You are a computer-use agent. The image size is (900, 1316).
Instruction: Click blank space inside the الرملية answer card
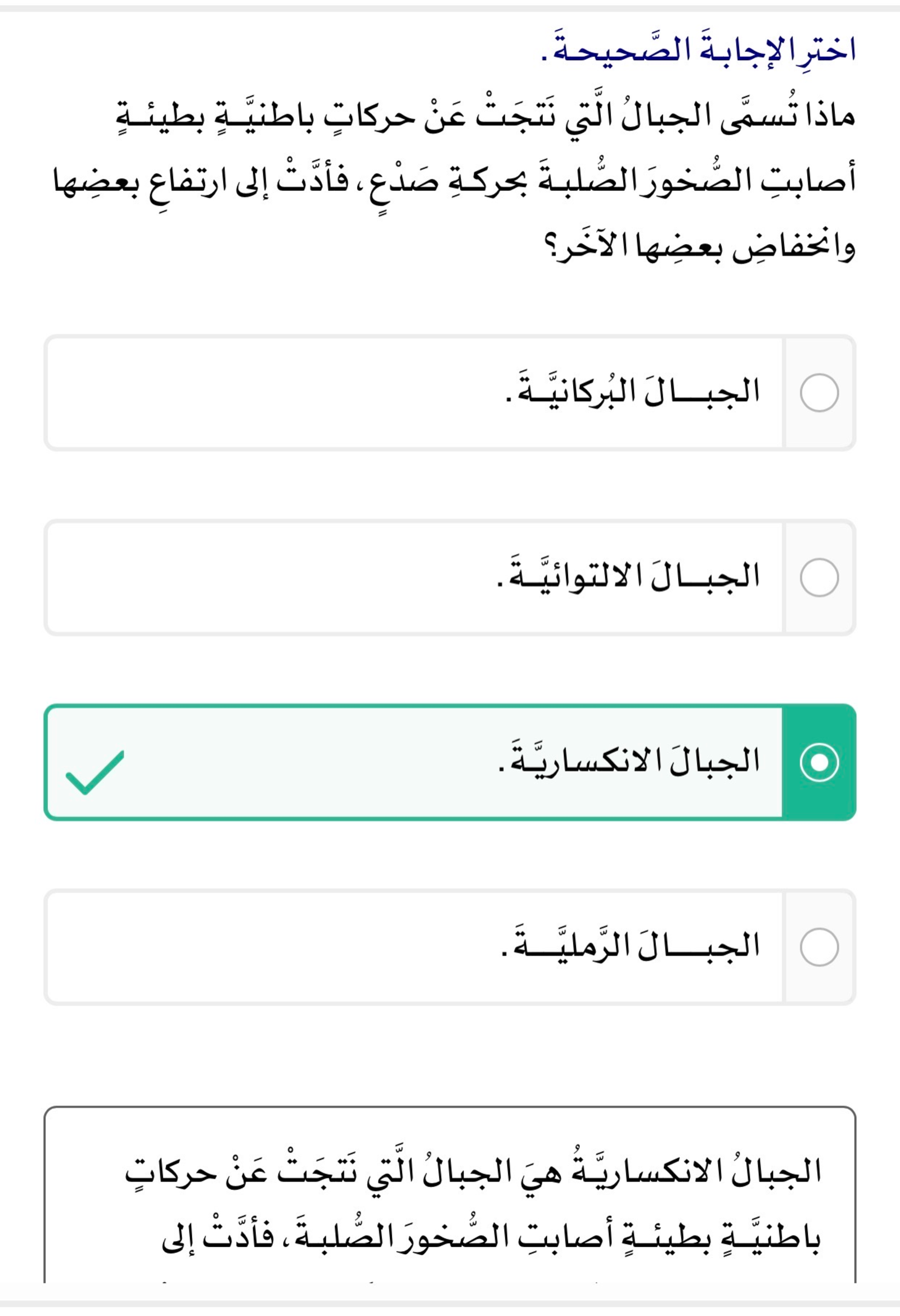(x=255, y=947)
